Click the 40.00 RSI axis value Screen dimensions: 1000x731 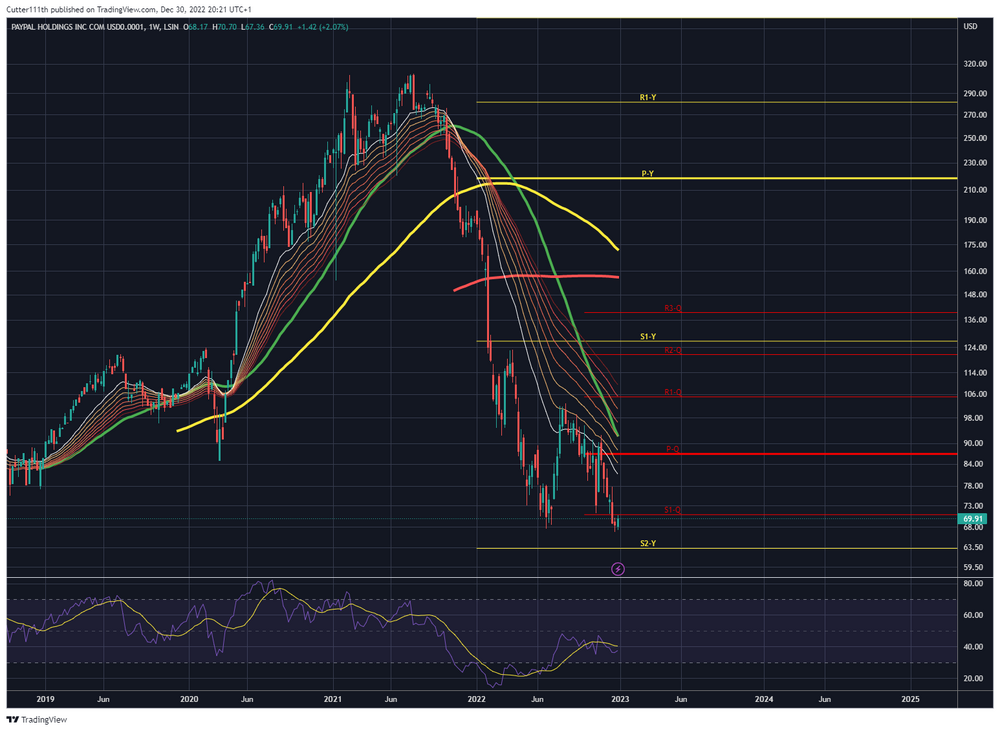coord(973,647)
